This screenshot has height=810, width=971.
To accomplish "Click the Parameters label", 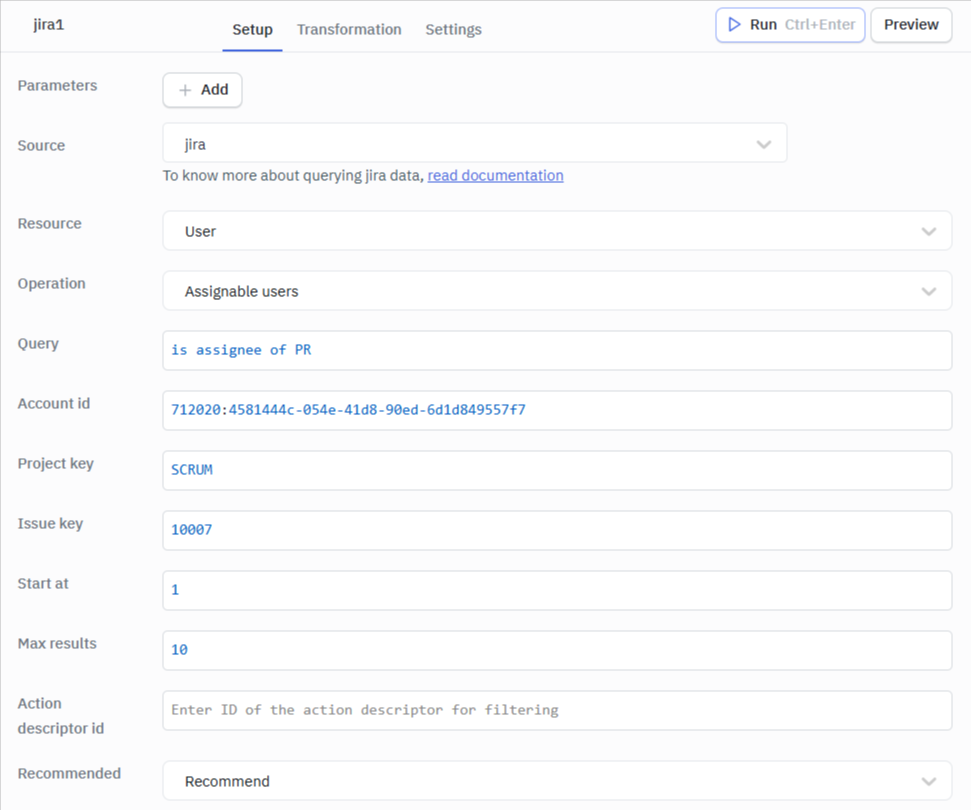I will coord(58,85).
